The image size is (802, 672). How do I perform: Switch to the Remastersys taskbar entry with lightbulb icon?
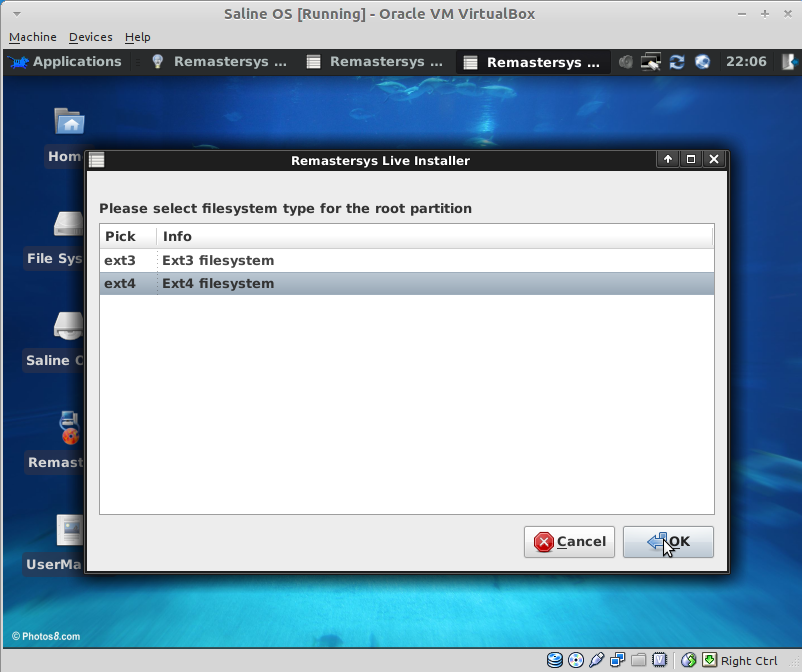pyautogui.click(x=220, y=62)
